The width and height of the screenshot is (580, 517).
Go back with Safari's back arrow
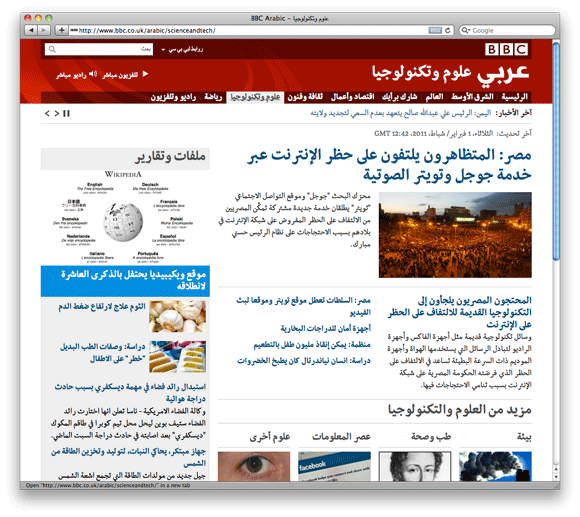(31, 30)
